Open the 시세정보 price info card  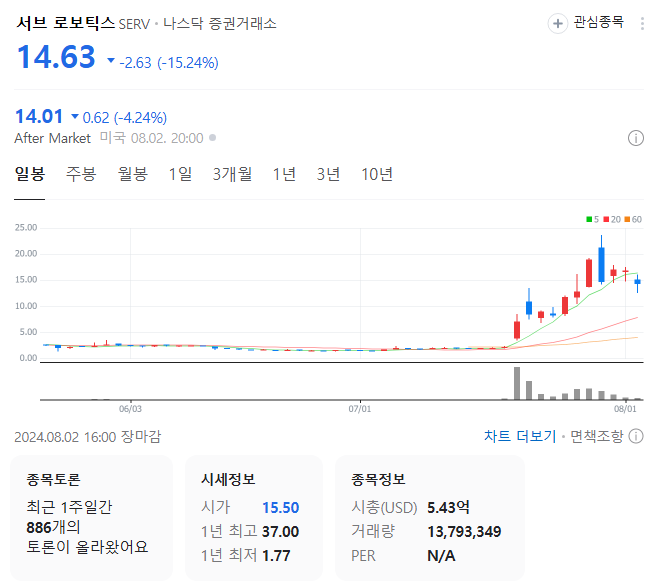[254, 517]
